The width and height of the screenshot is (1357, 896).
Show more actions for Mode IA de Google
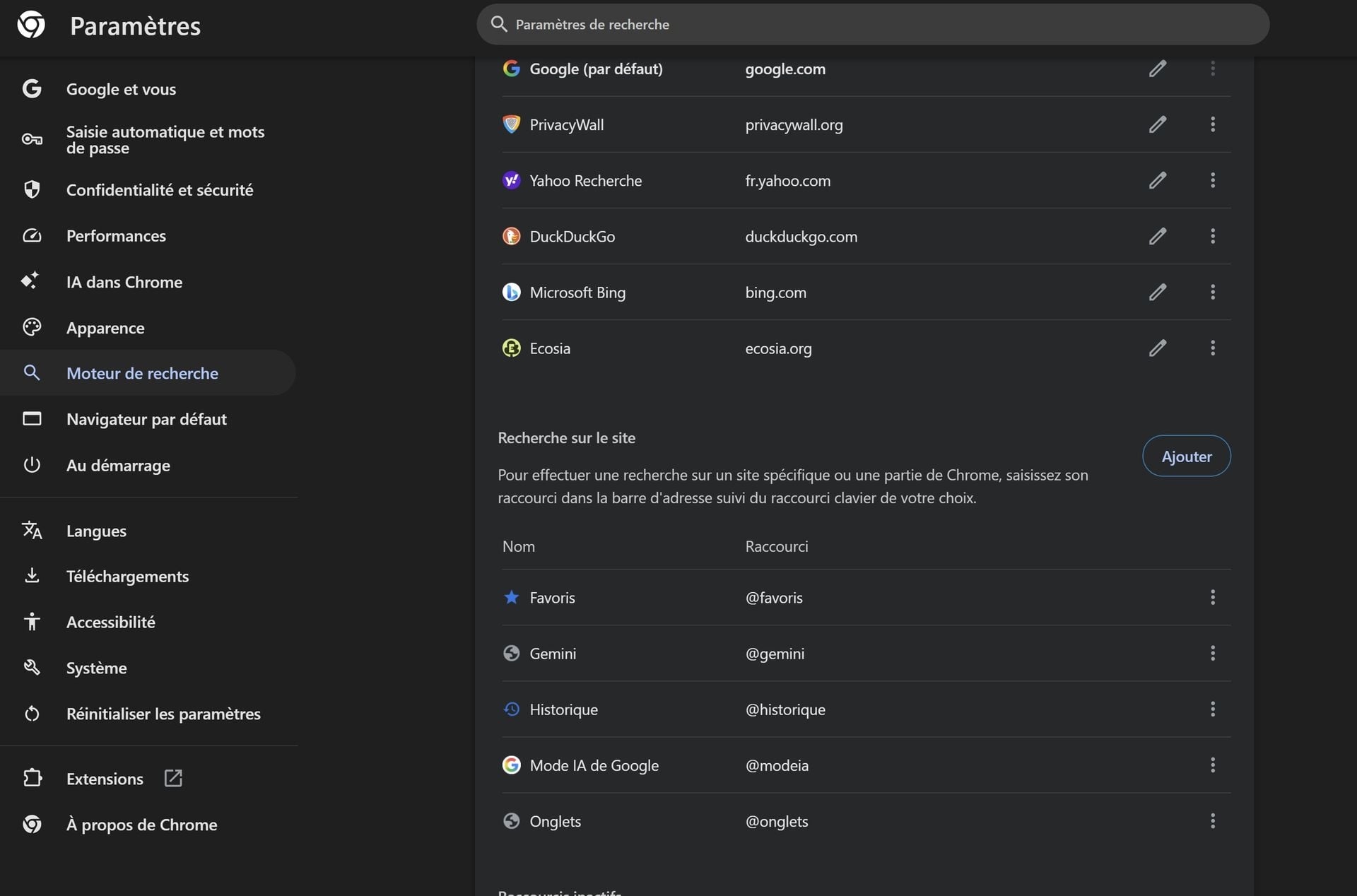[1213, 765]
